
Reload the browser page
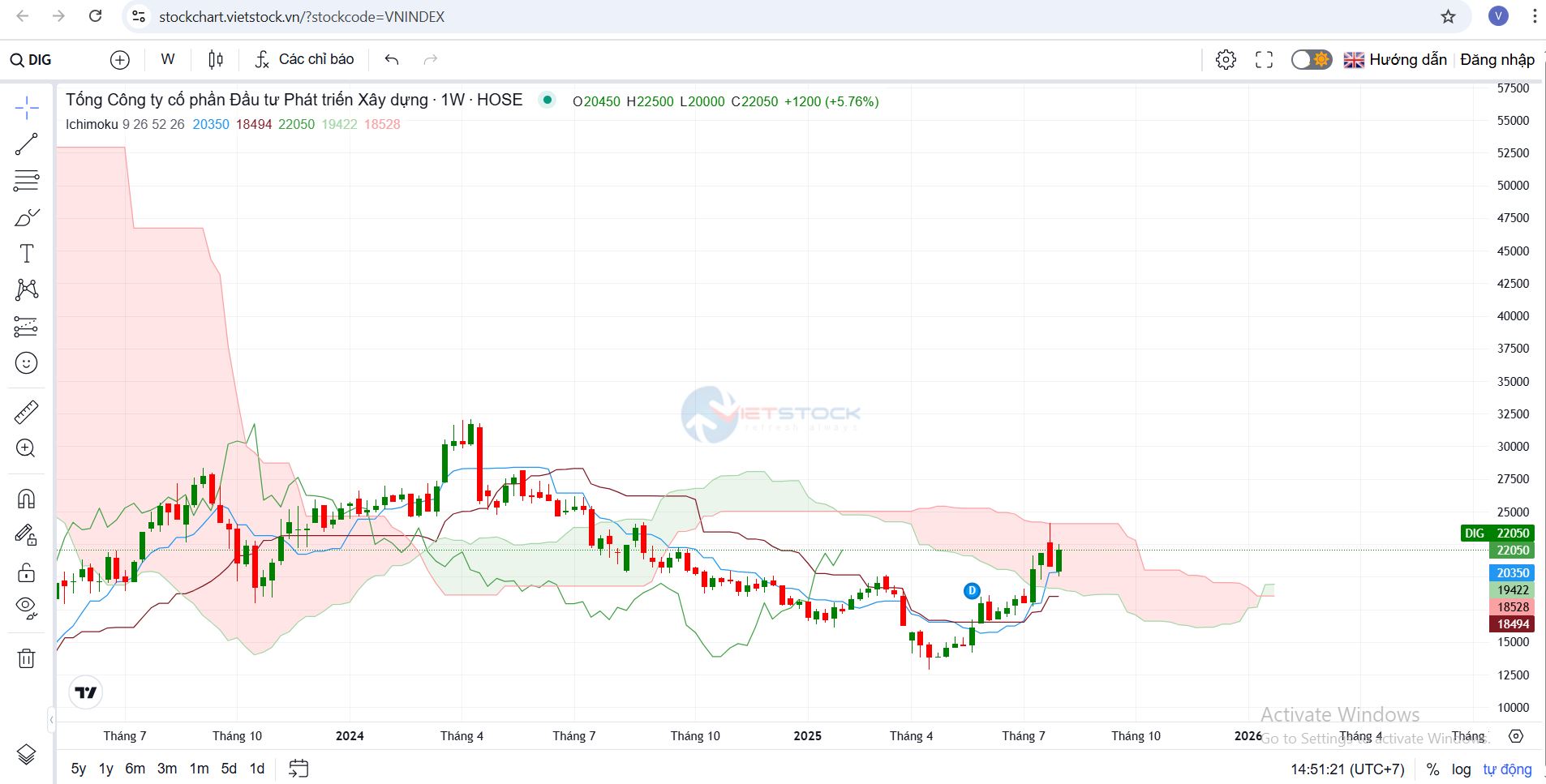[95, 16]
